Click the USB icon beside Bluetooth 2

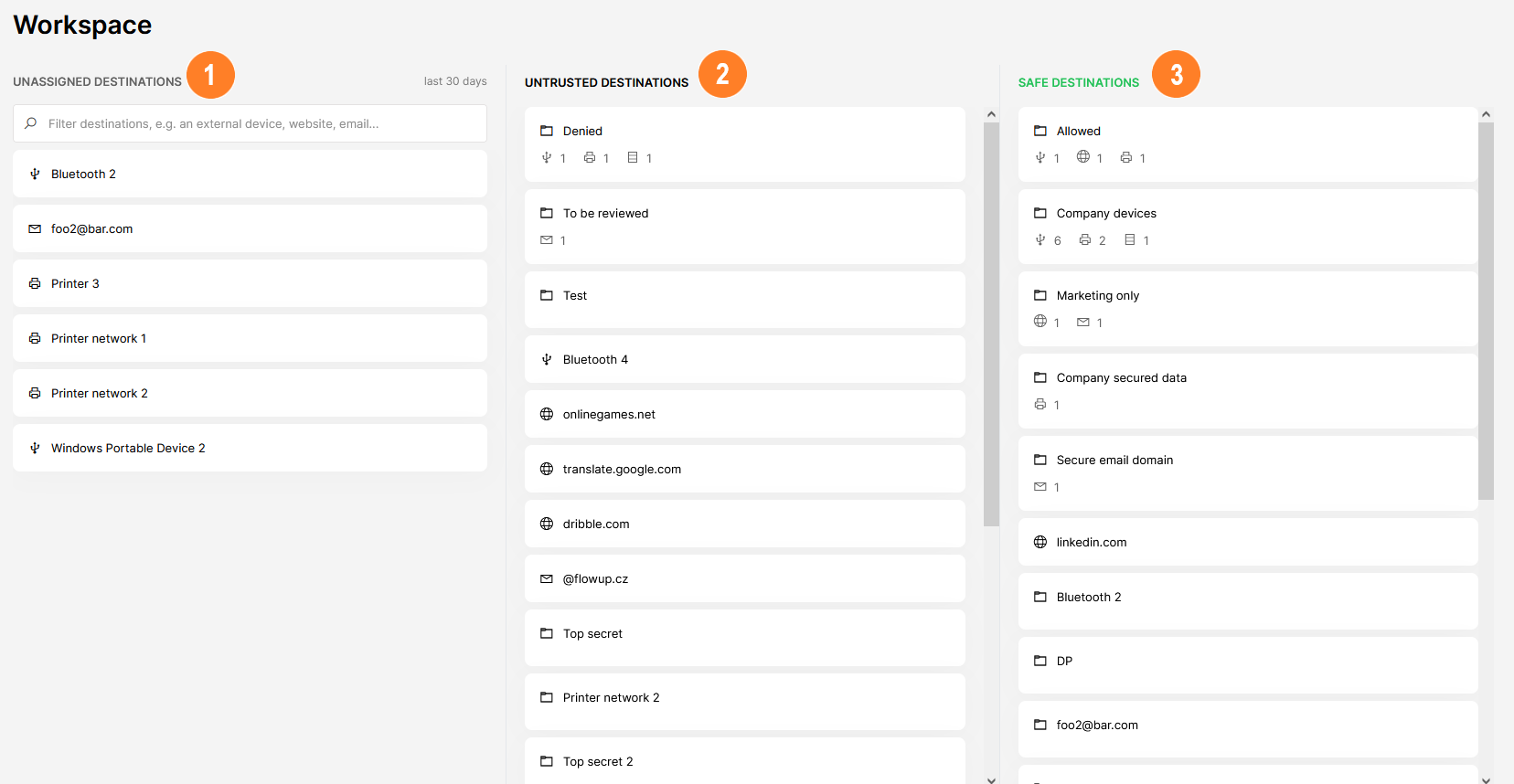[x=35, y=175]
